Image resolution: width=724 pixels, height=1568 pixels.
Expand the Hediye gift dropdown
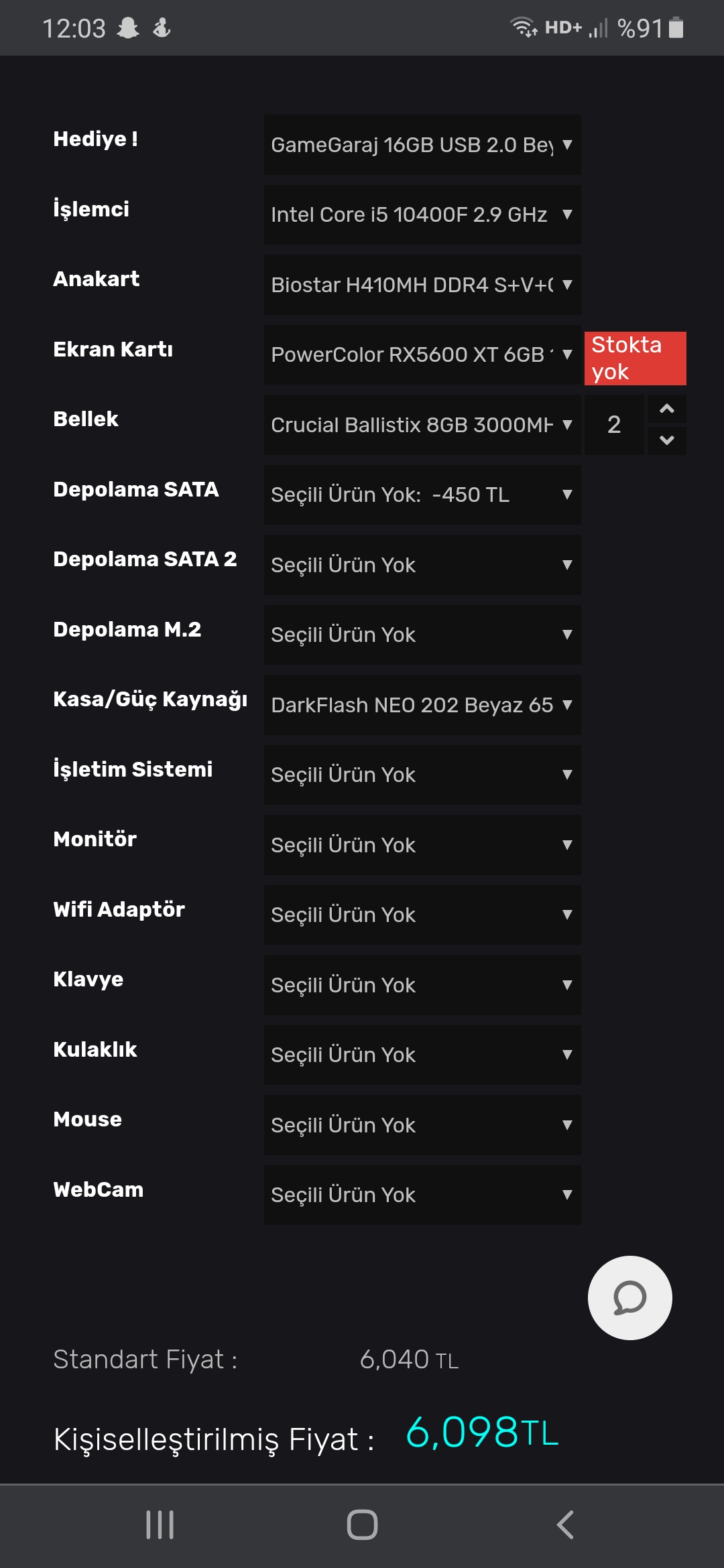pos(422,145)
